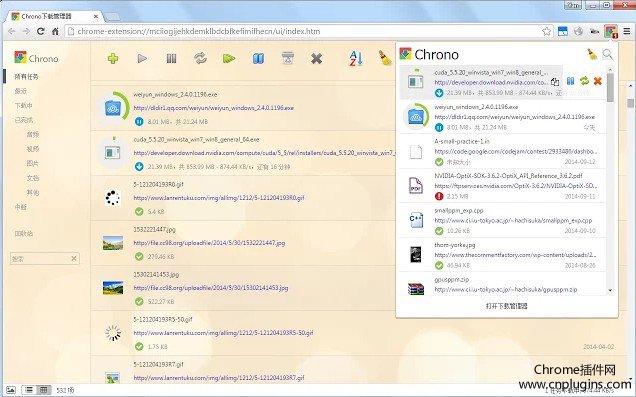Click popup scrollbar down arrow
This screenshot has height=397, width=636.
point(610,290)
